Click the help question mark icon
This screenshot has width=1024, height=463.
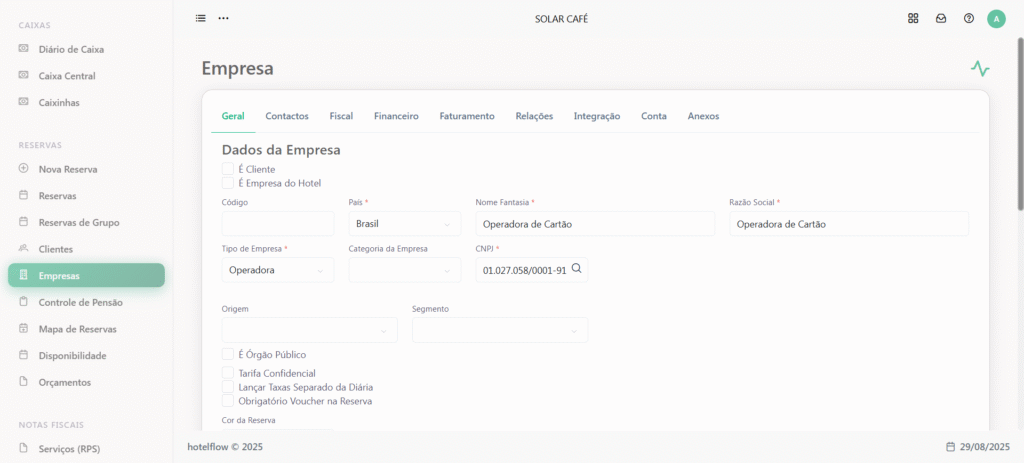969,18
